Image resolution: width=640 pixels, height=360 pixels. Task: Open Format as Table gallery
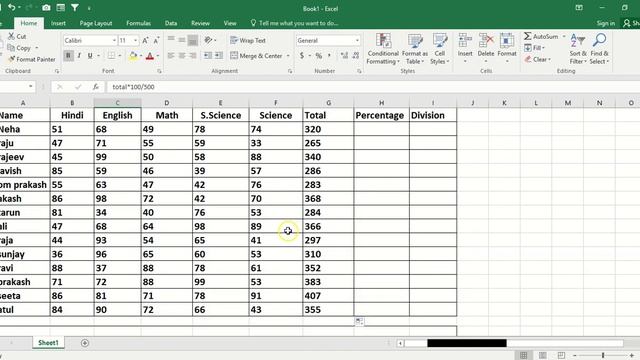point(415,49)
